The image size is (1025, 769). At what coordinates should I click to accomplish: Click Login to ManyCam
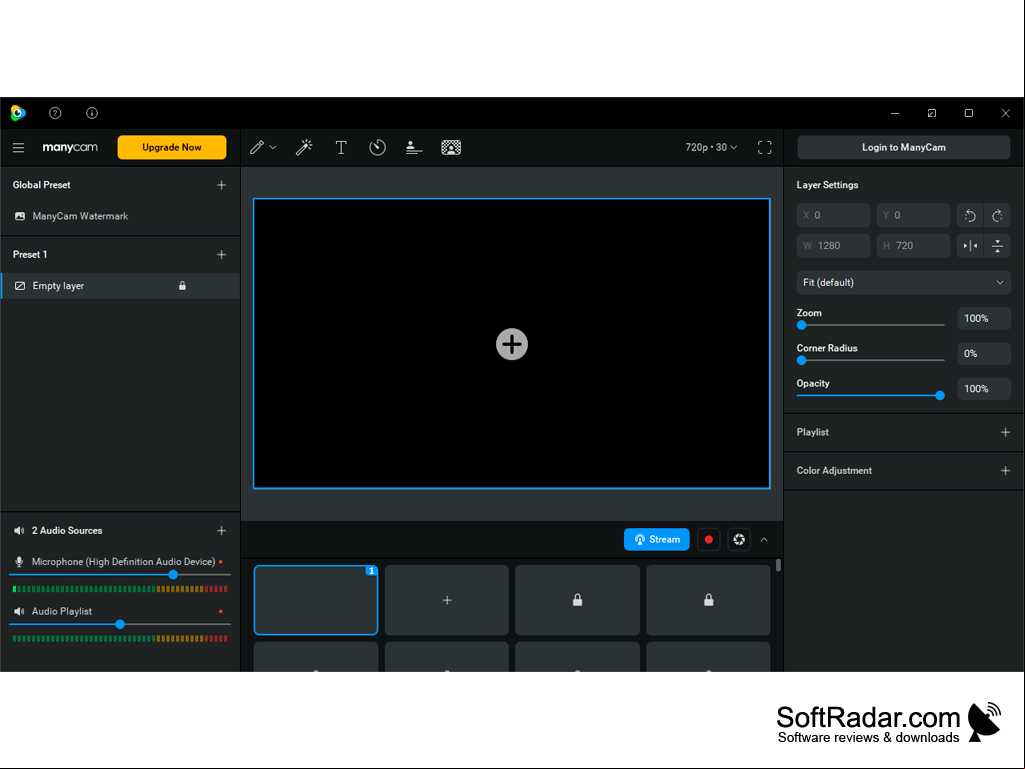pos(903,147)
